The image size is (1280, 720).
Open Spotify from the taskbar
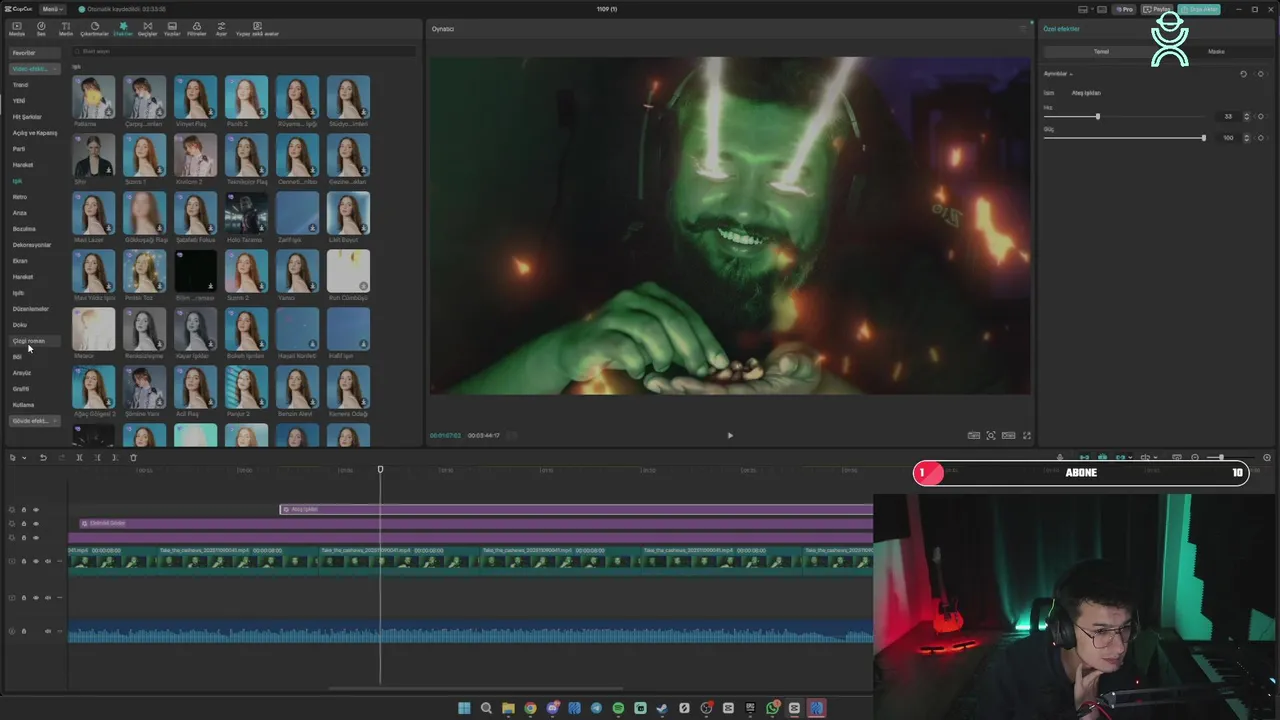pyautogui.click(x=618, y=708)
